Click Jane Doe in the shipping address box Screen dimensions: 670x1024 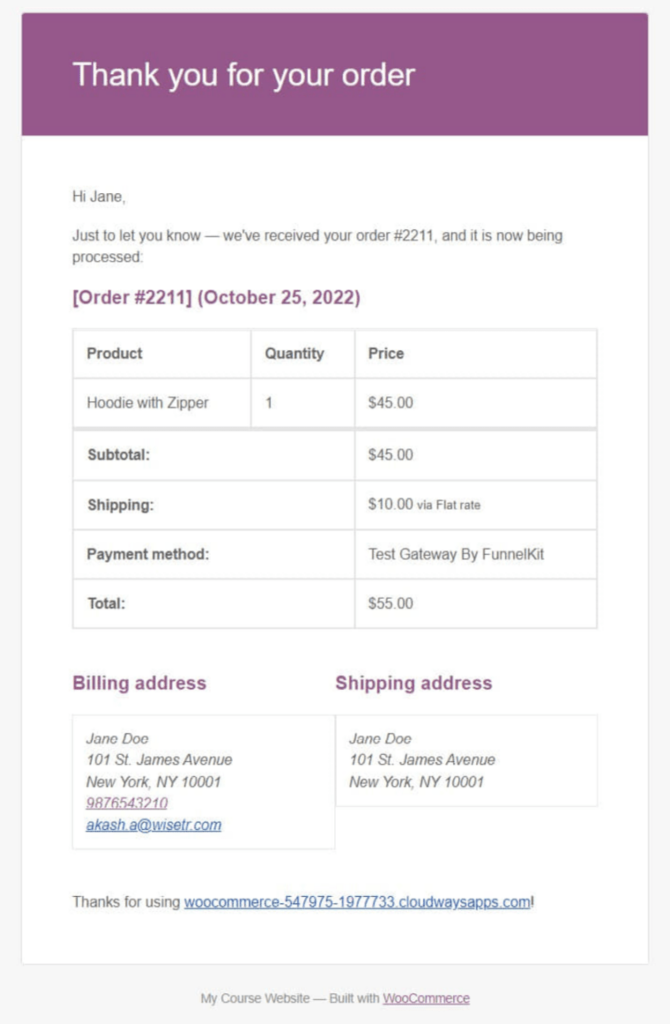point(380,739)
